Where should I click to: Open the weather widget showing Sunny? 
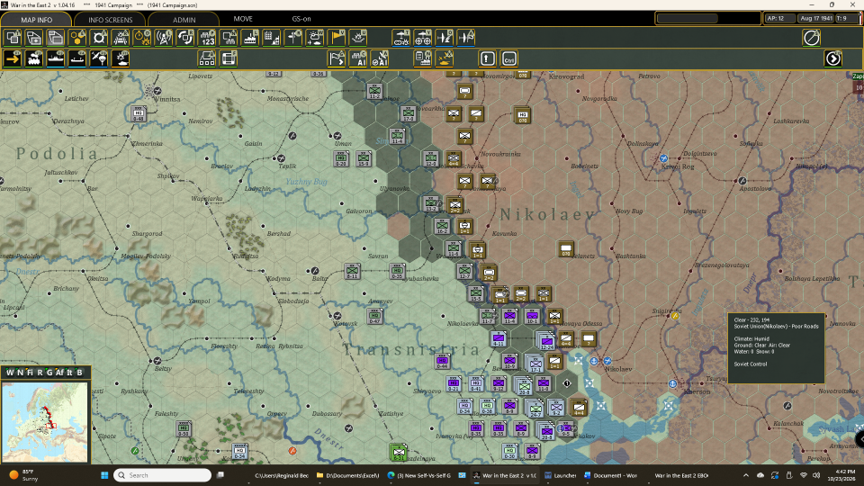(23, 475)
